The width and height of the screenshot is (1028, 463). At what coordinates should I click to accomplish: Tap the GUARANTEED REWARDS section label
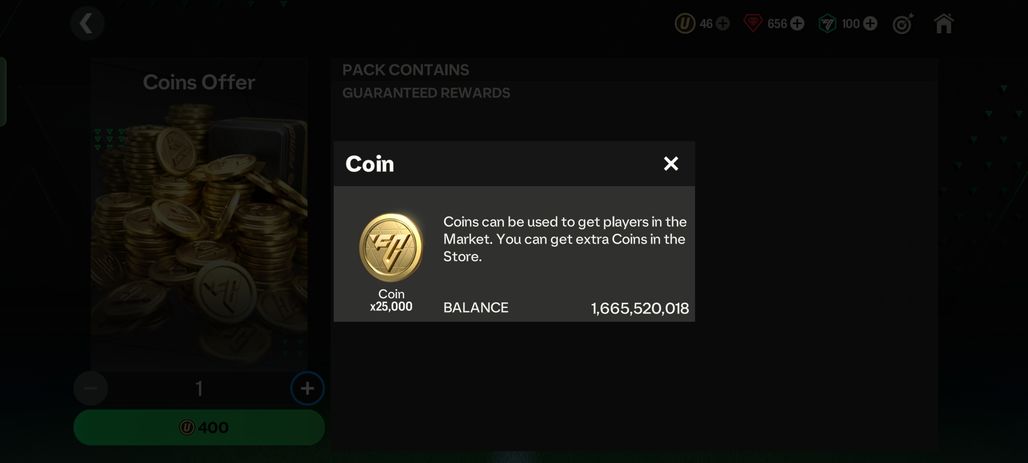[426, 93]
